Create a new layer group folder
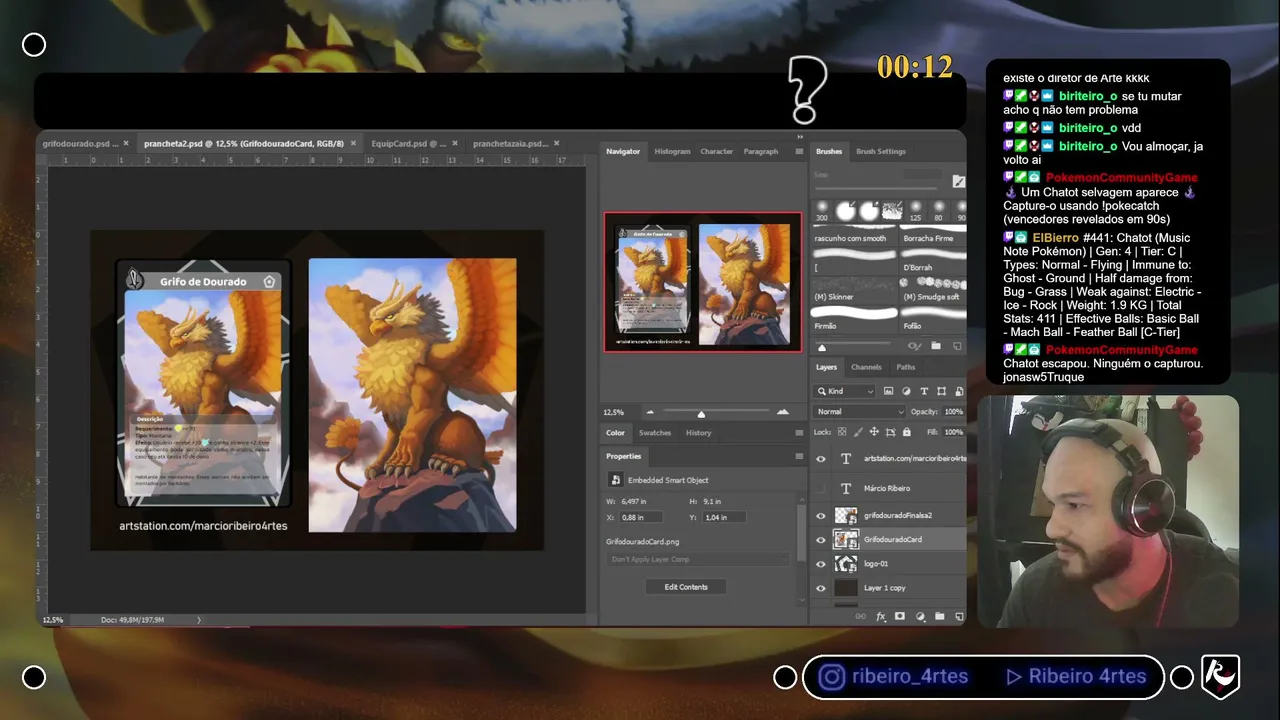Viewport: 1280px width, 720px height. 940,617
